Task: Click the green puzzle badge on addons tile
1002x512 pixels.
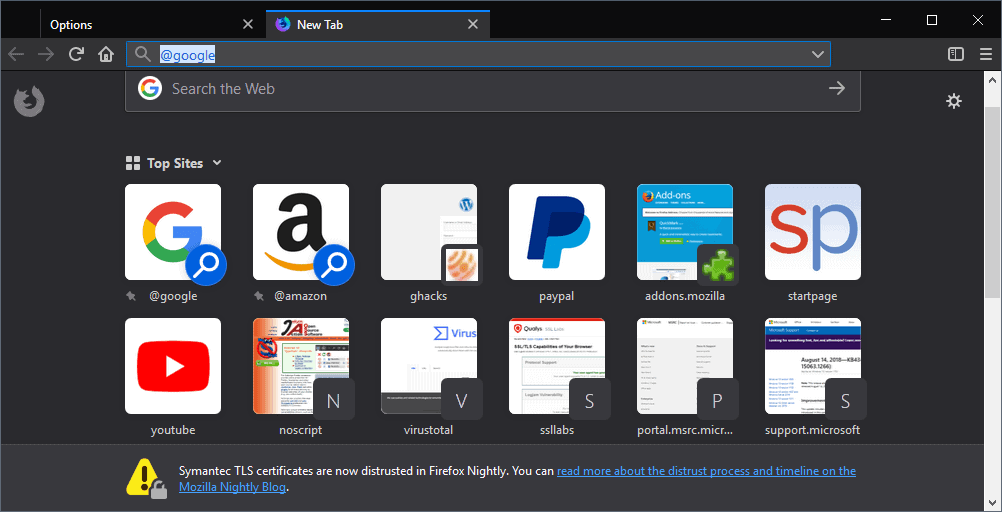Action: point(718,265)
